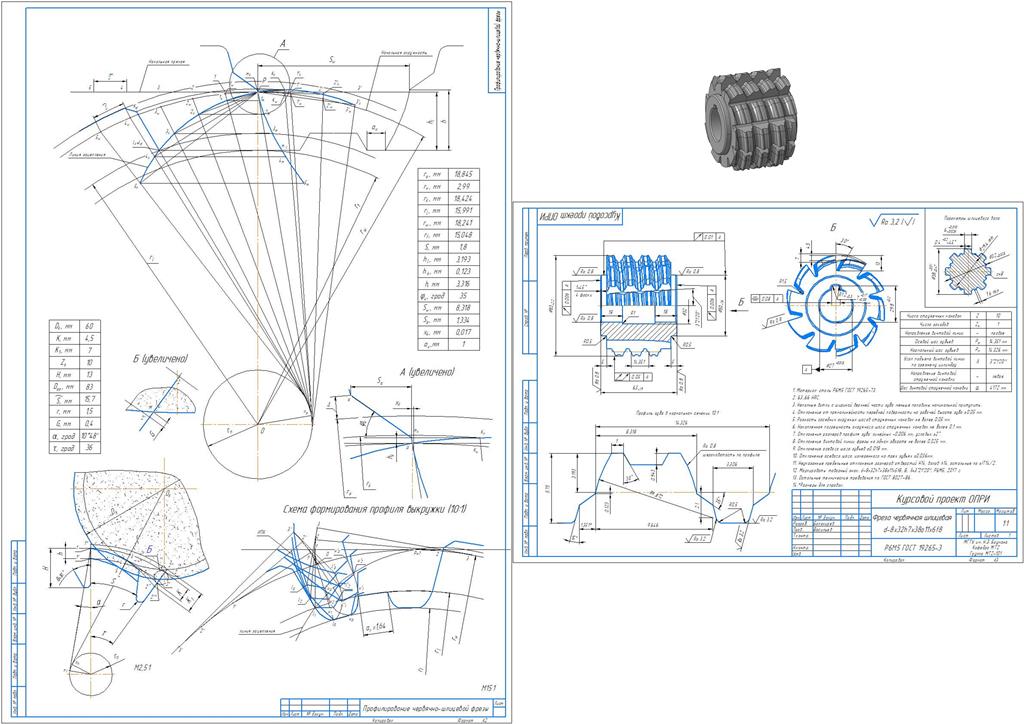The width and height of the screenshot is (1024, 724).
Task: Click the "М2,5:1" scale label
Action: coord(142,669)
